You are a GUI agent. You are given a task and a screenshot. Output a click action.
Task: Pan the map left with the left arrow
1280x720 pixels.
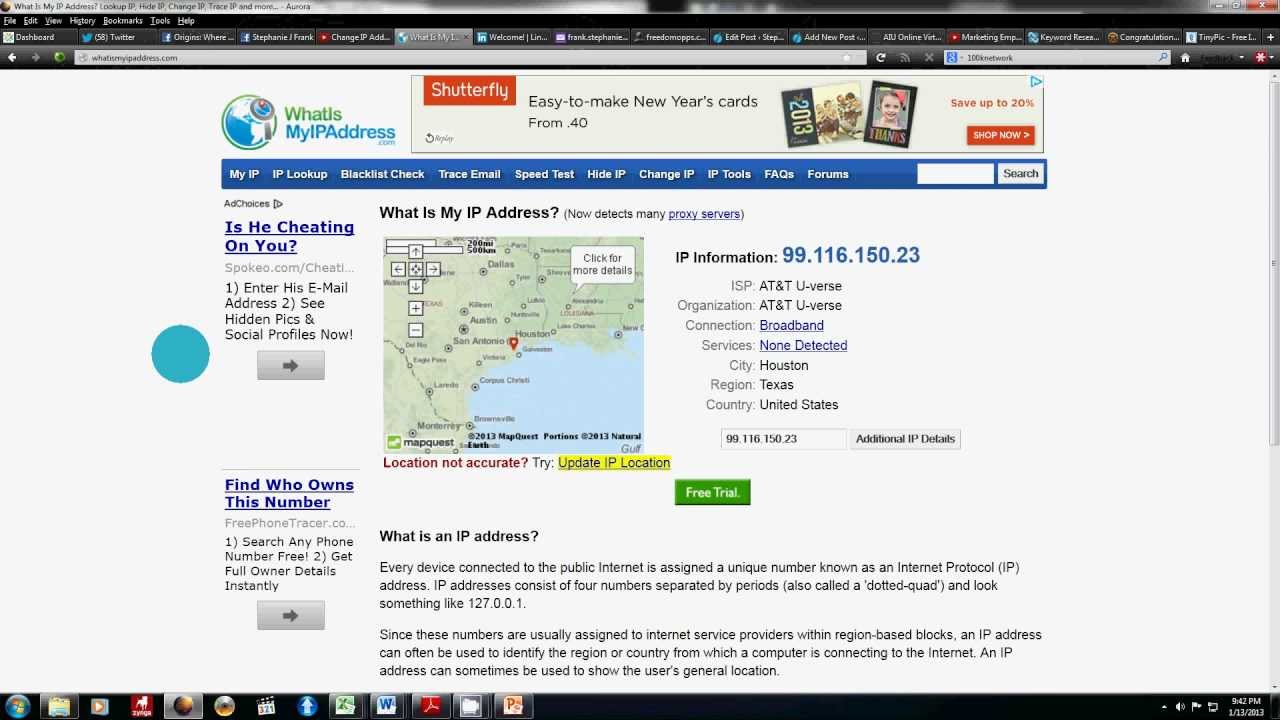coord(398,269)
